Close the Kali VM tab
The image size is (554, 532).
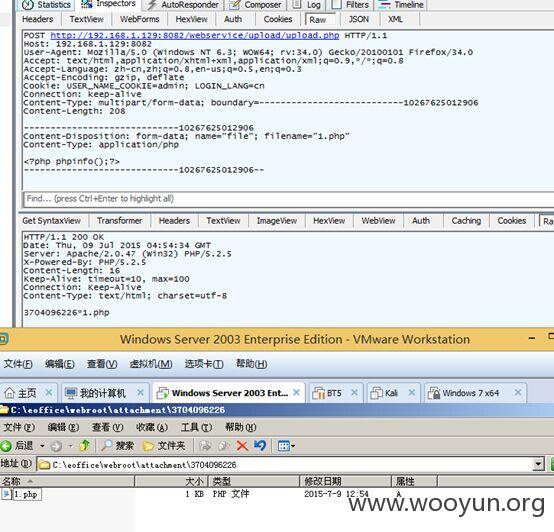(x=412, y=392)
